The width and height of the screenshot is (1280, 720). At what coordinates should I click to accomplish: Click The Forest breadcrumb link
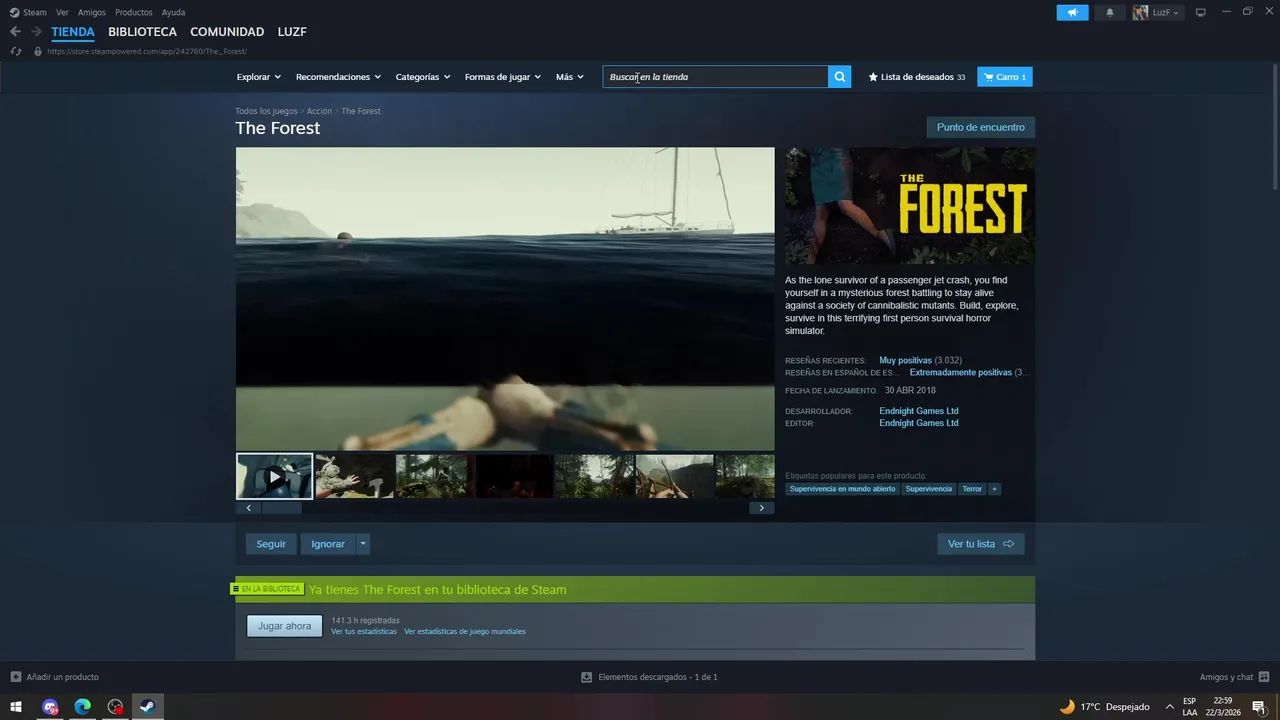coord(361,111)
